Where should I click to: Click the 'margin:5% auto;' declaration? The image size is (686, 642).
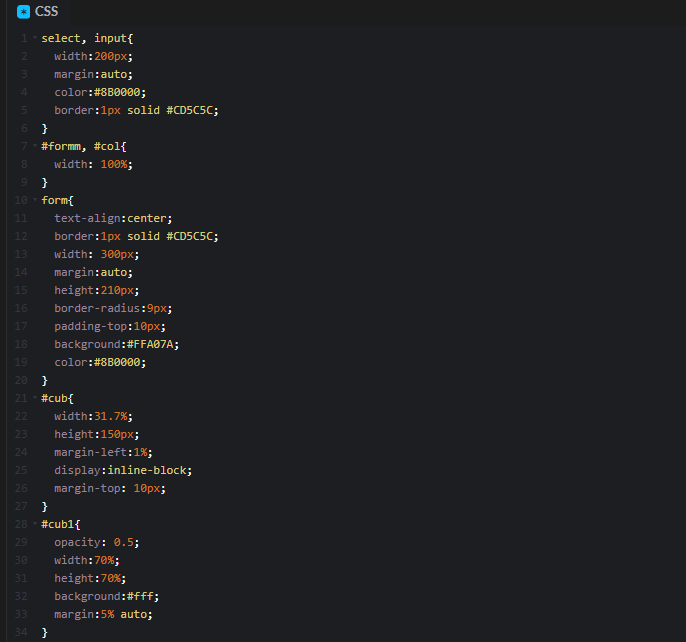point(103,614)
